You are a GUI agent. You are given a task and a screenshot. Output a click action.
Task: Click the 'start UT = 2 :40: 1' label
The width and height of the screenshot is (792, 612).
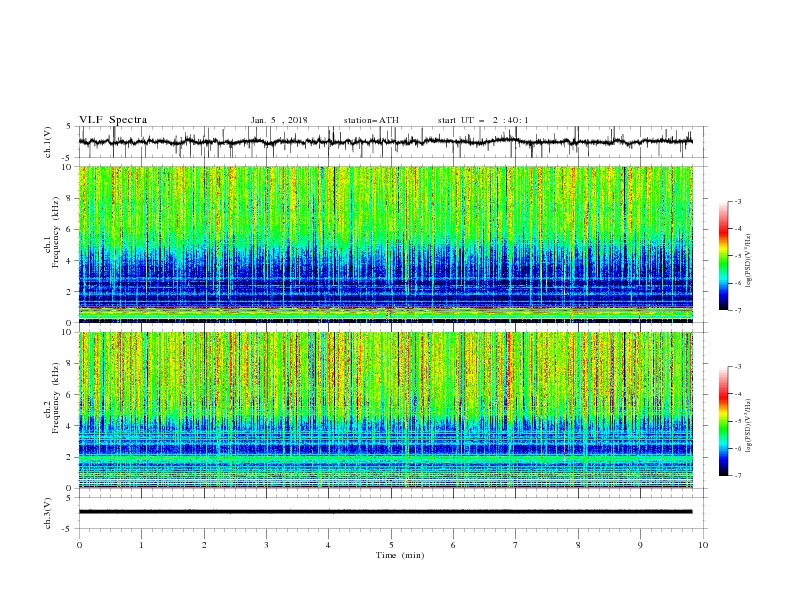pos(483,120)
